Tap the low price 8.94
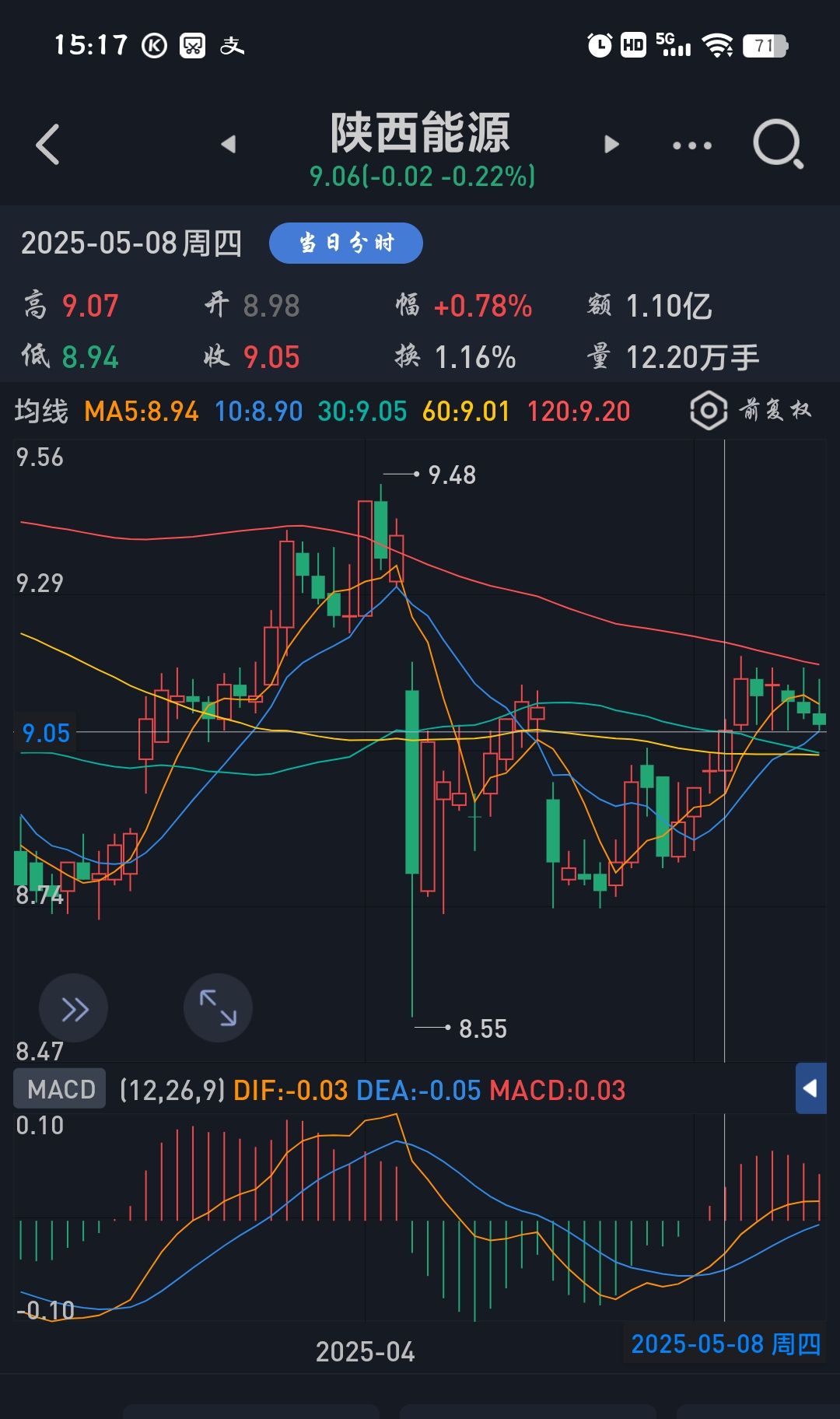840x1419 pixels. click(90, 358)
